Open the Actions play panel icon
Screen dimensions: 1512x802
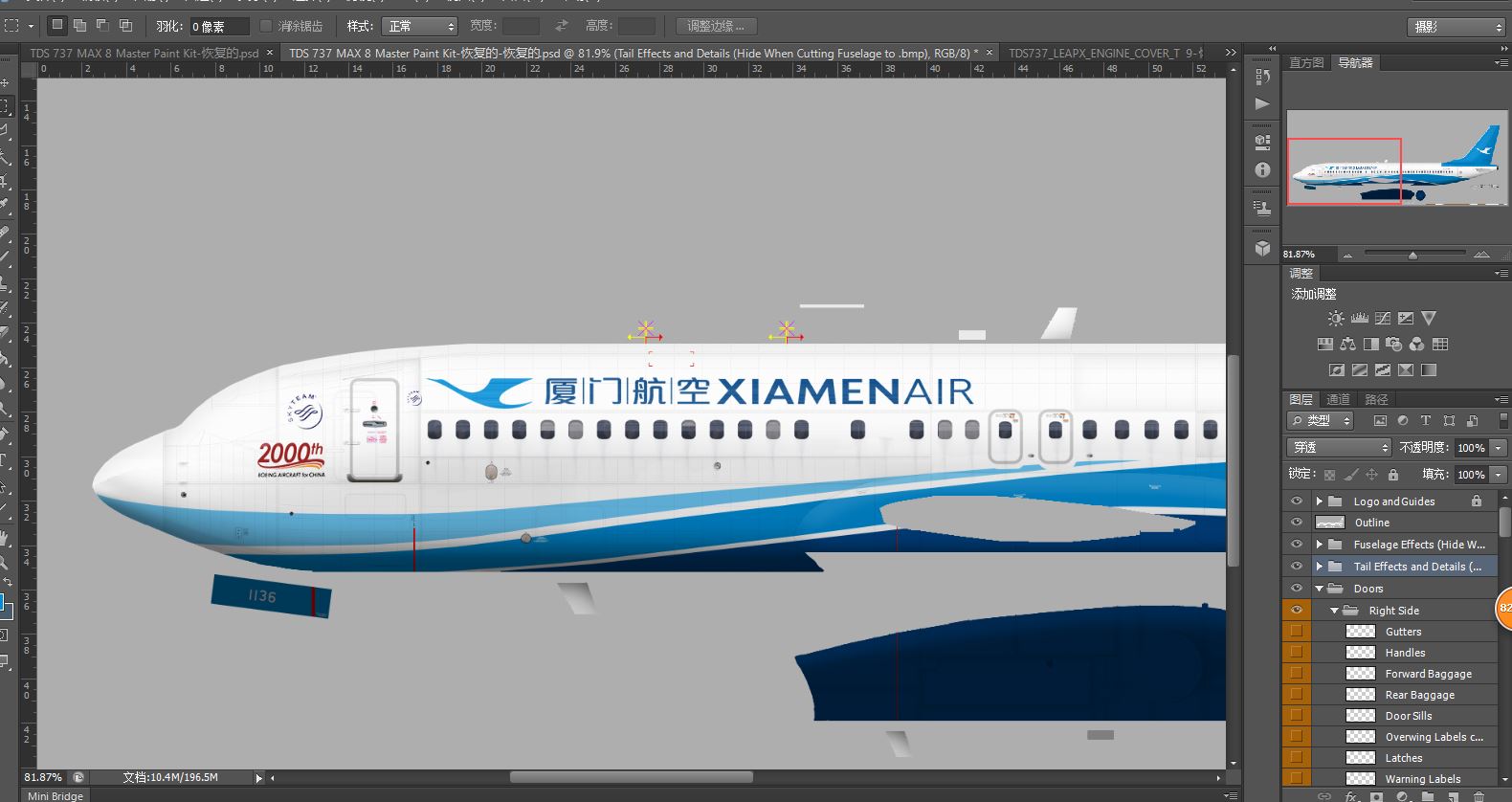coord(1262,103)
